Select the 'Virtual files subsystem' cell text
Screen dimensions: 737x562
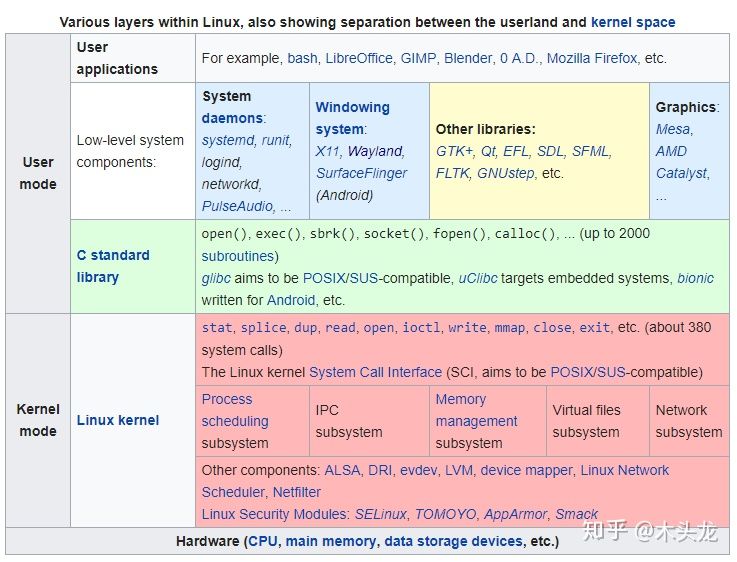coord(586,421)
